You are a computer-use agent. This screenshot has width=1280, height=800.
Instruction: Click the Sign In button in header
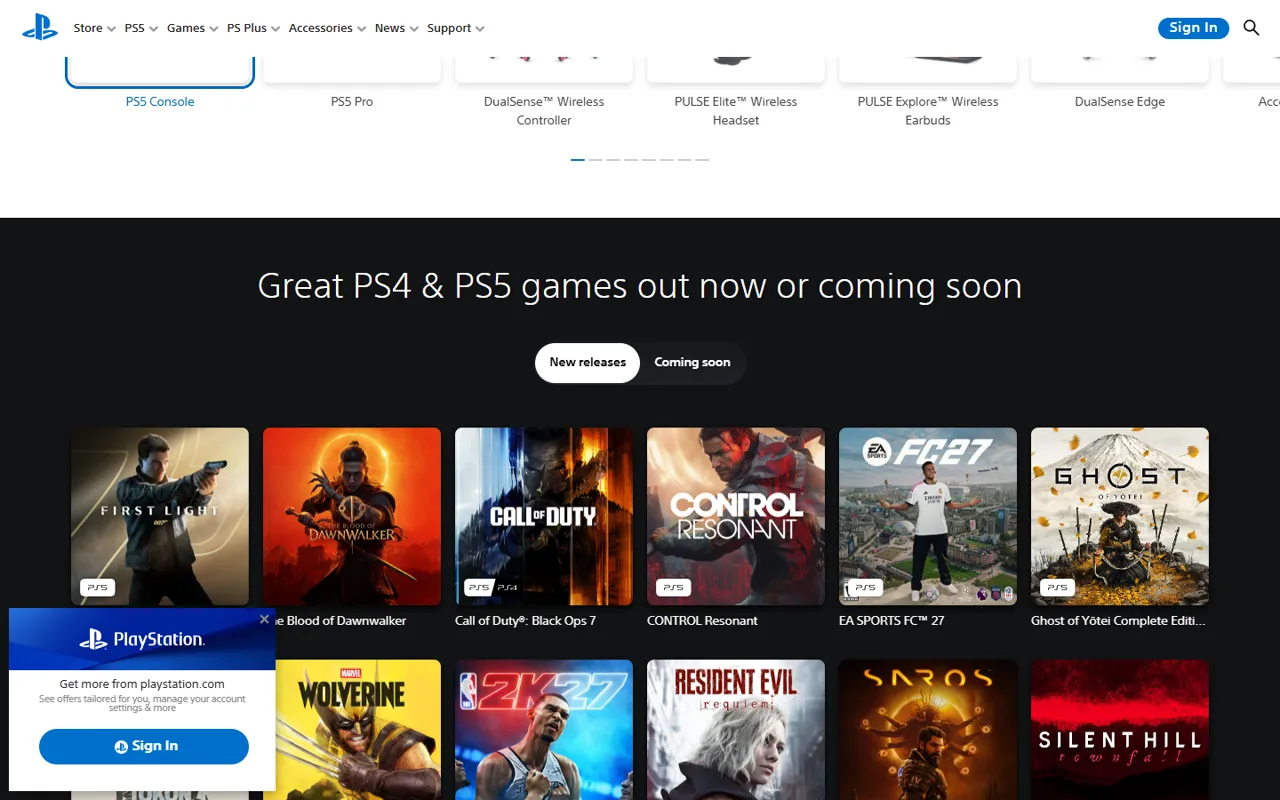point(1193,28)
